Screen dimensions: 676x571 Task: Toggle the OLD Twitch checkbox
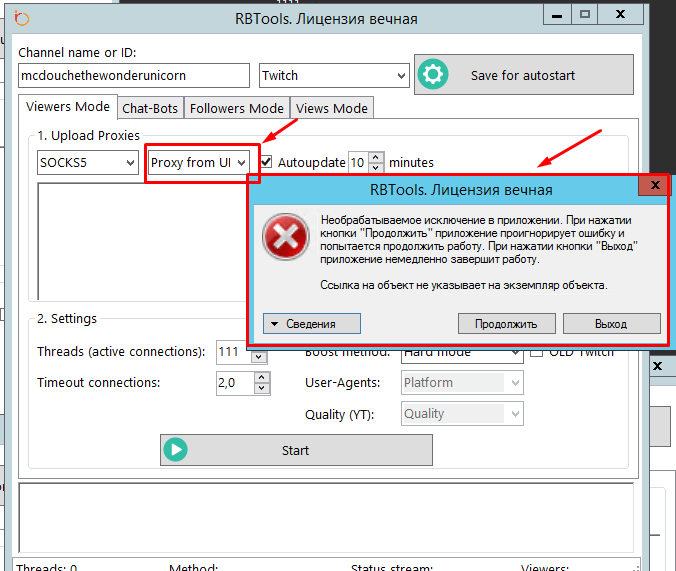click(x=537, y=352)
